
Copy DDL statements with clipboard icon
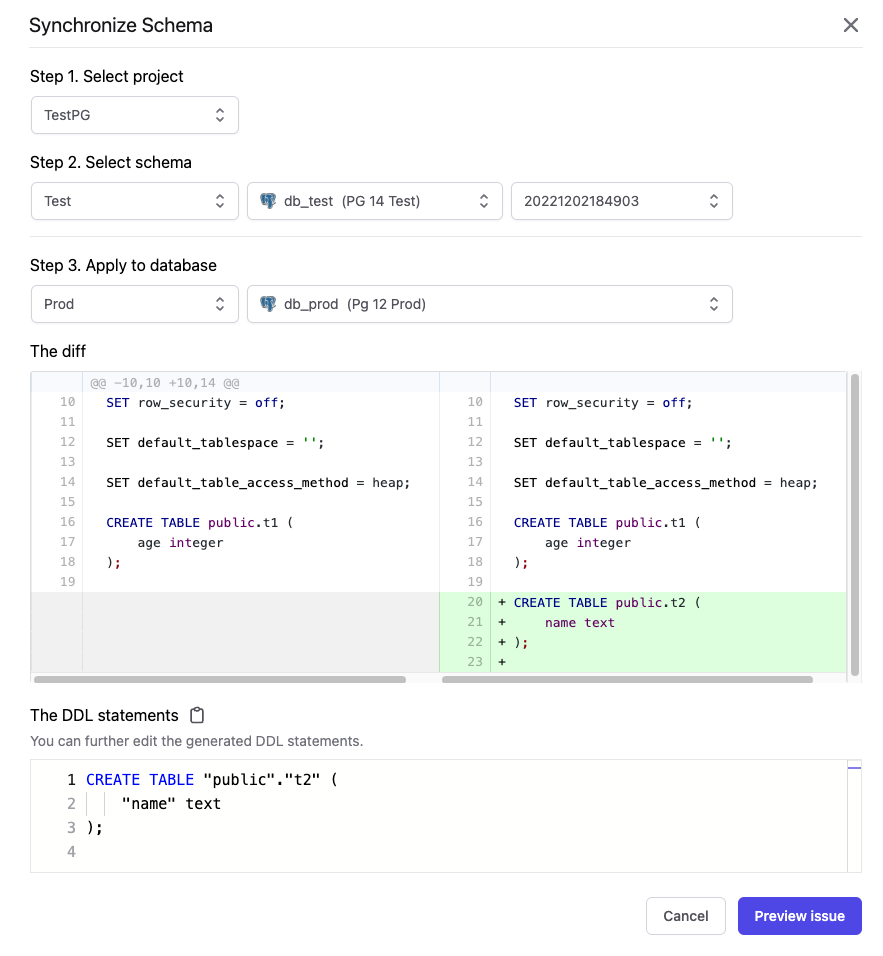pyautogui.click(x=197, y=715)
